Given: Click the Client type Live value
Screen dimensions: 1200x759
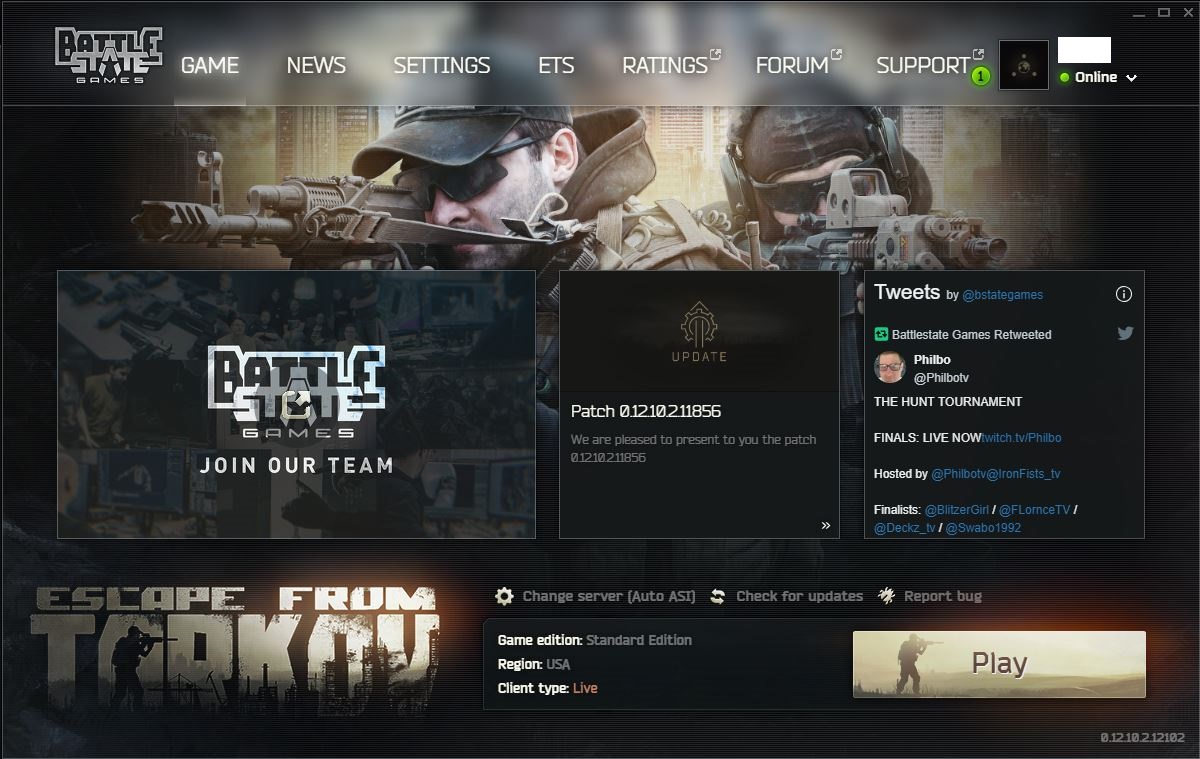Looking at the screenshot, I should pos(585,688).
